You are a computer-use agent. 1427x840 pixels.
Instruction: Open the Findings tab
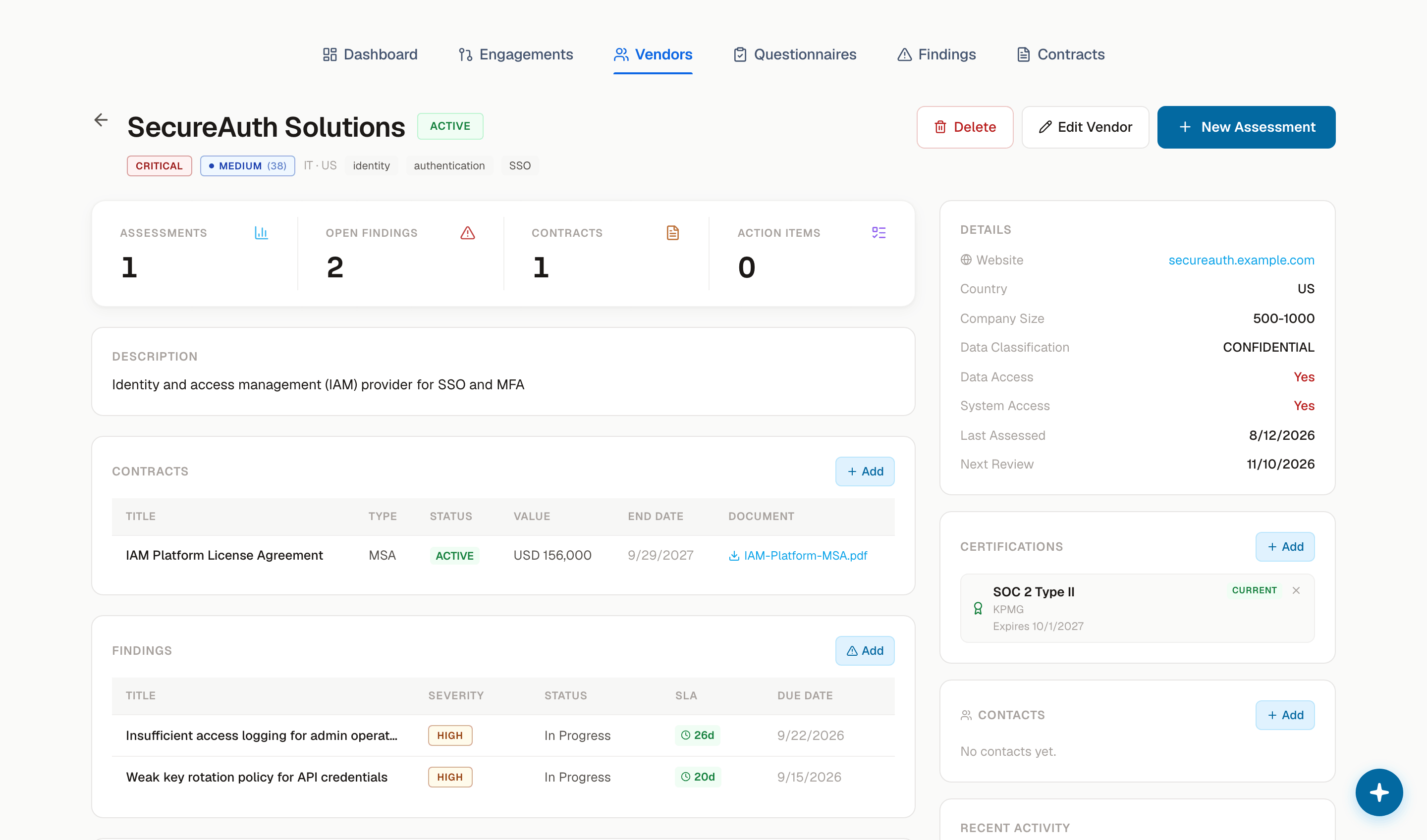click(936, 54)
